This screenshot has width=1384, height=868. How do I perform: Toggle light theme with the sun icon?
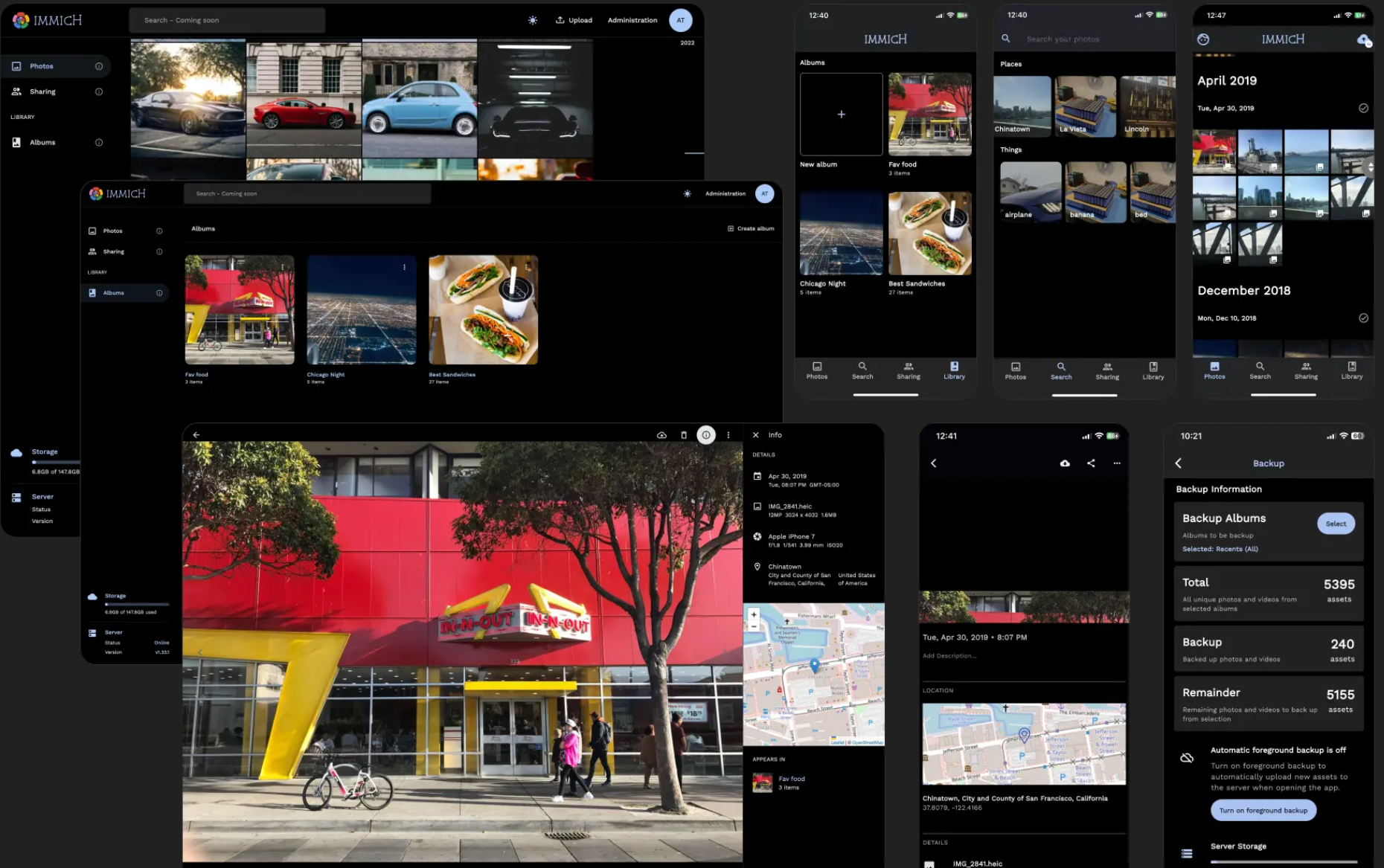click(533, 20)
